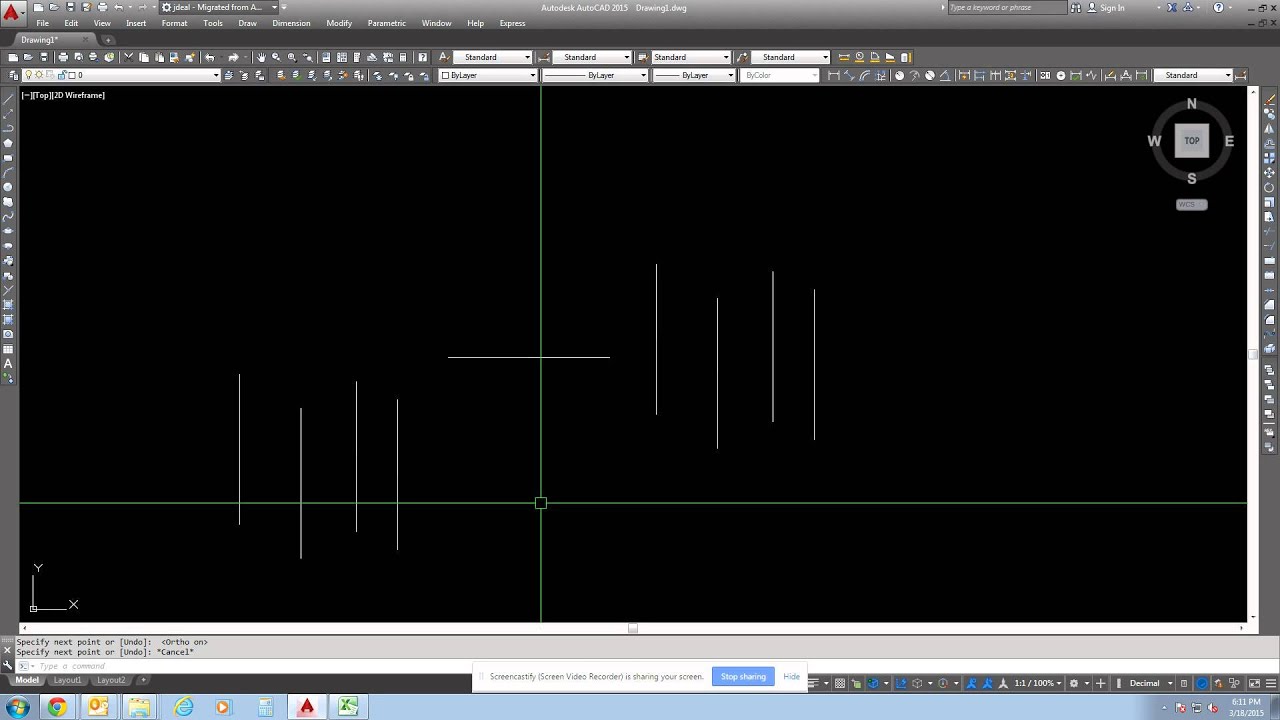
Task: Click the Clean Screen icon in status bar
Action: (x=1254, y=683)
